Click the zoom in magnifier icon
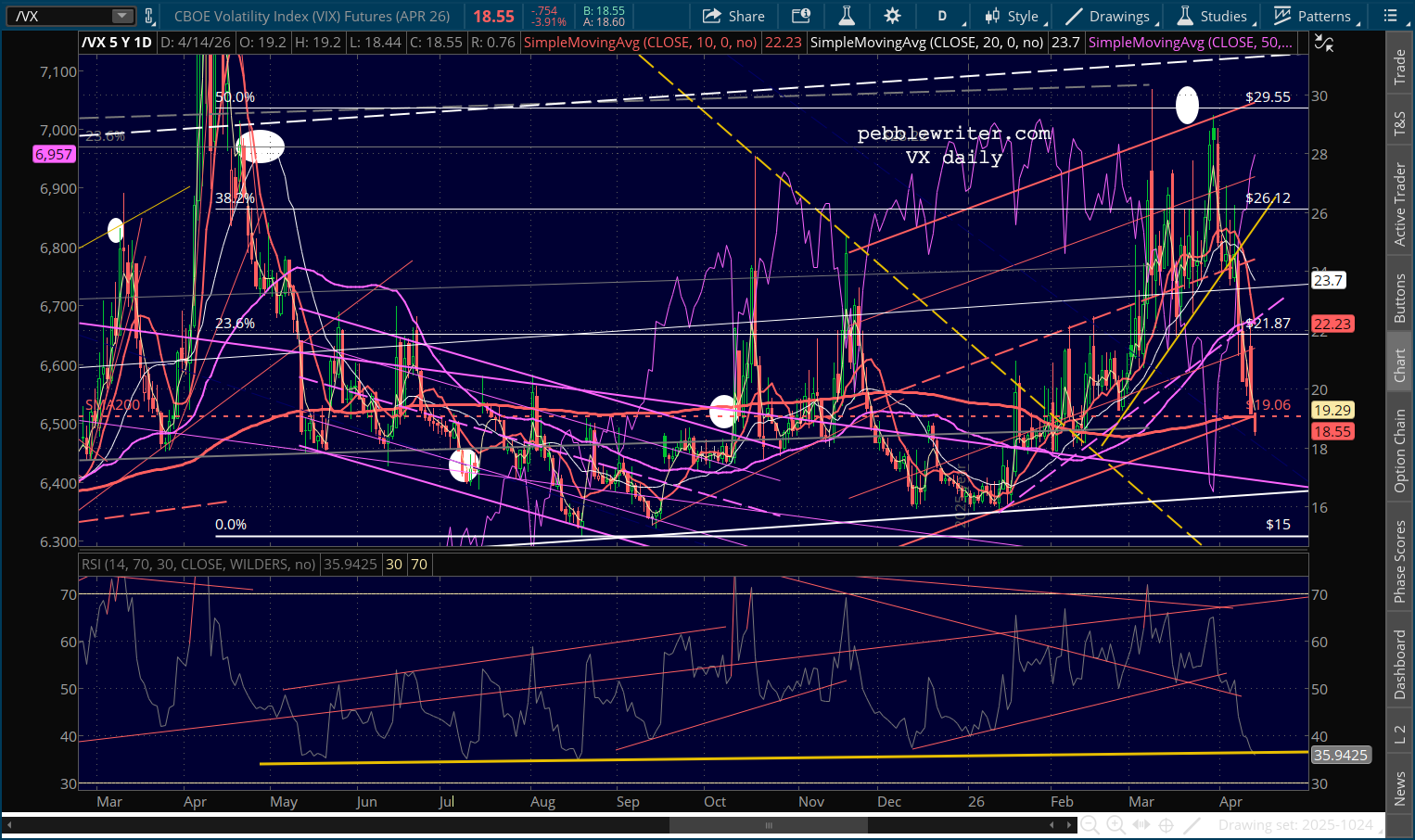1415x840 pixels. pyautogui.click(x=1115, y=825)
